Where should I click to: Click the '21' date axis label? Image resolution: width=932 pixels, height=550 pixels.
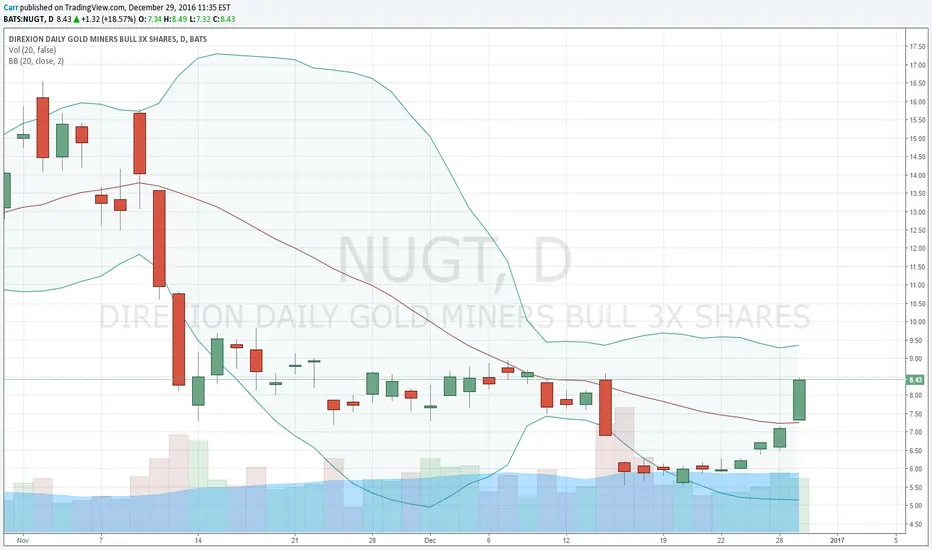(295, 540)
